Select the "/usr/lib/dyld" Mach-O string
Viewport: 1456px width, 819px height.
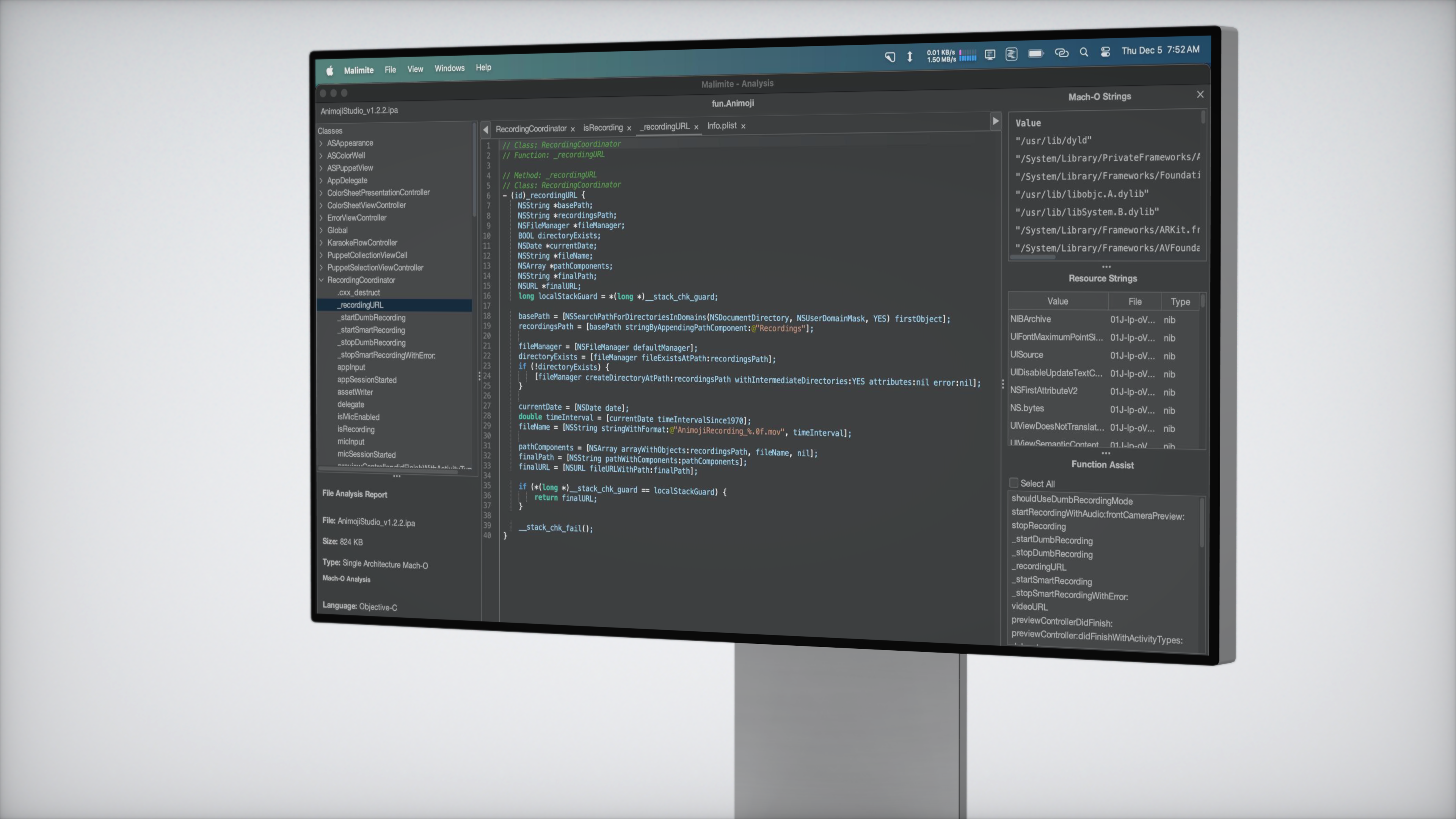point(1053,141)
